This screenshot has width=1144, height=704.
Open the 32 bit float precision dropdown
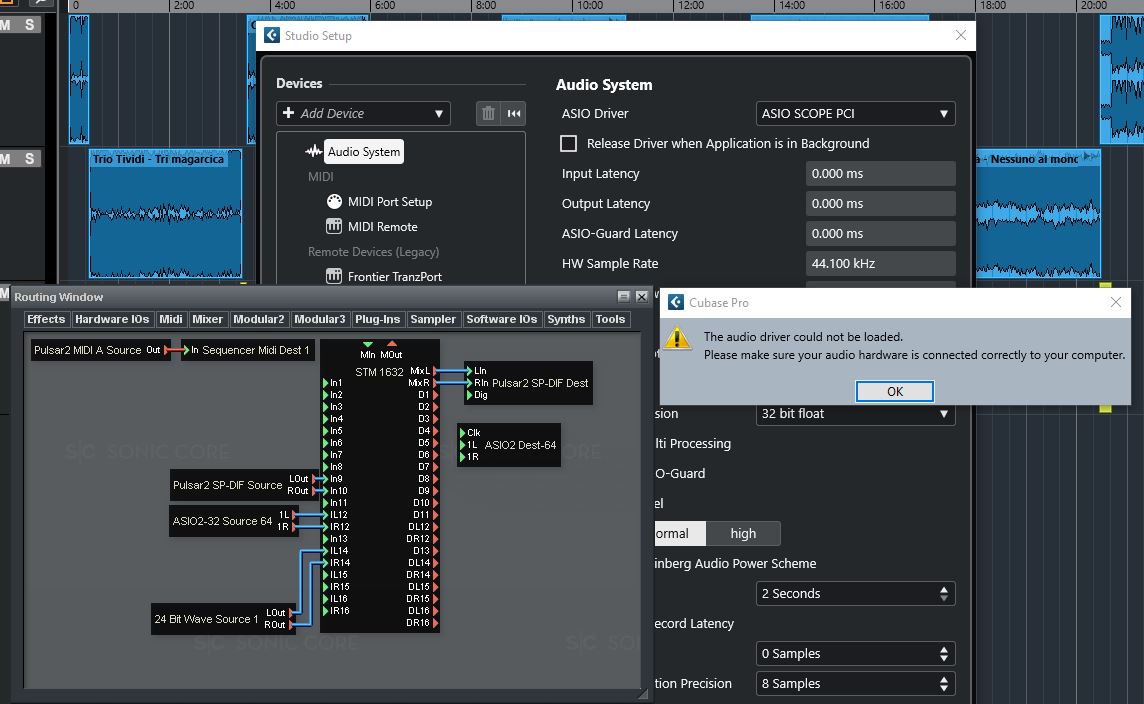(855, 414)
